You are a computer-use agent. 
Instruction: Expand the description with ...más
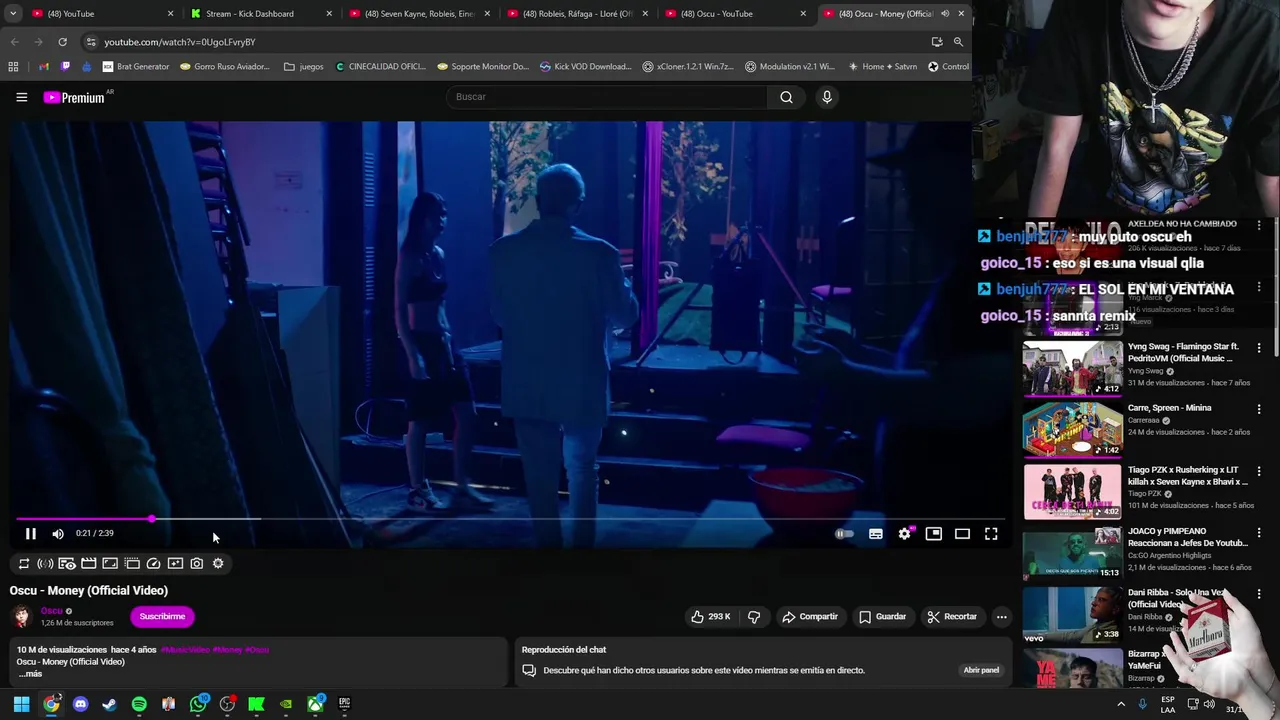(30, 674)
